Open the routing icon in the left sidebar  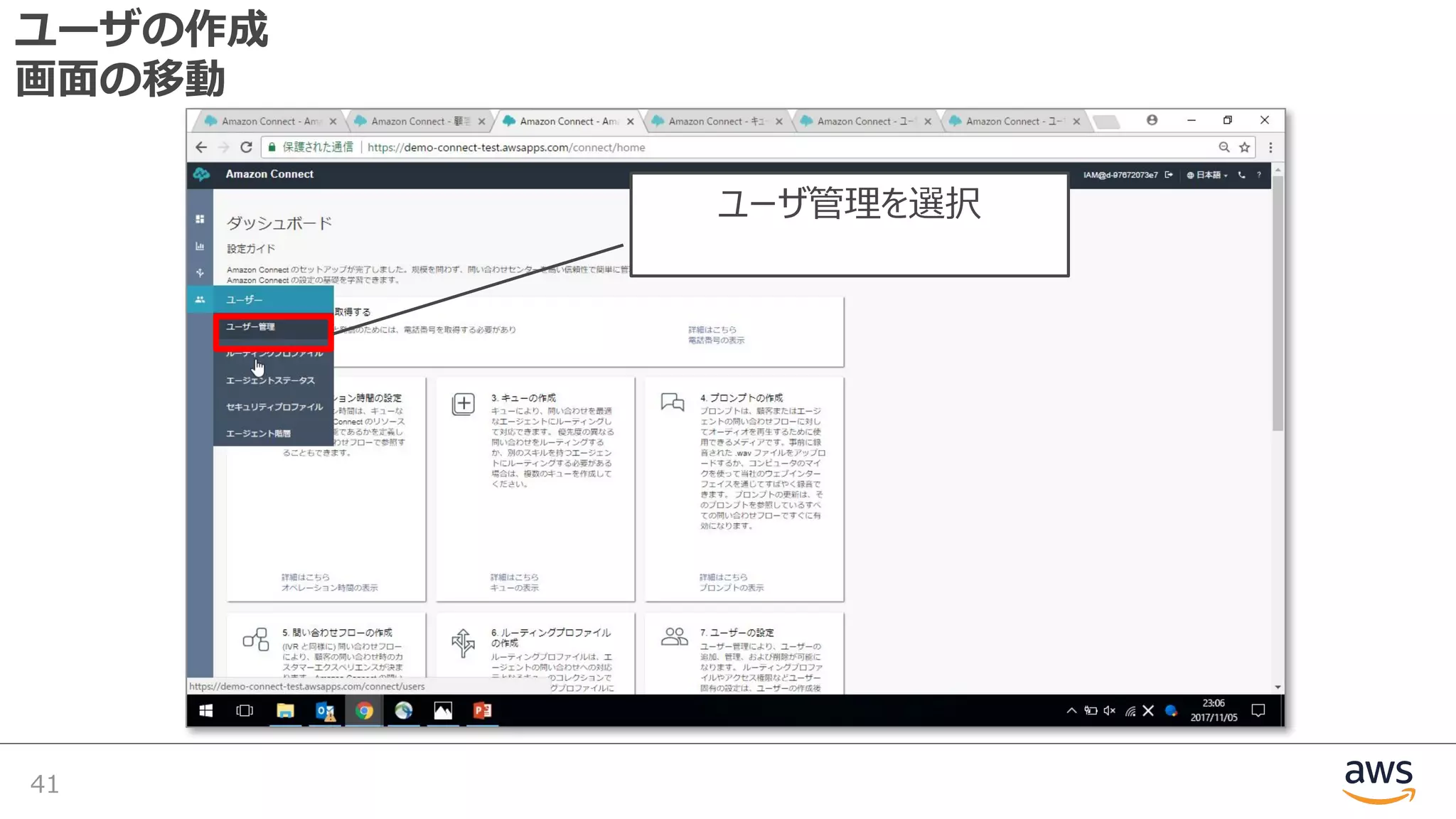click(x=200, y=272)
